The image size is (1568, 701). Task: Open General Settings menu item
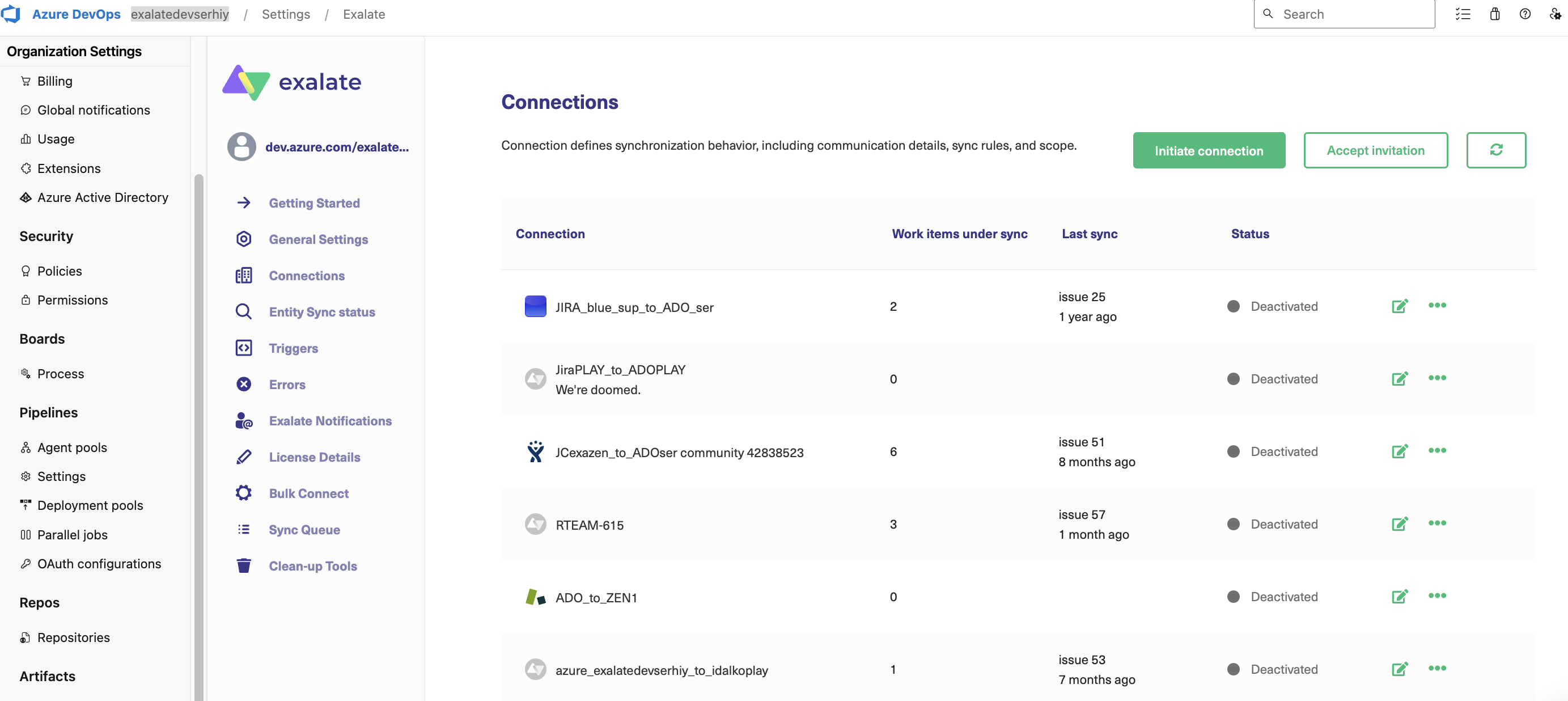(318, 238)
